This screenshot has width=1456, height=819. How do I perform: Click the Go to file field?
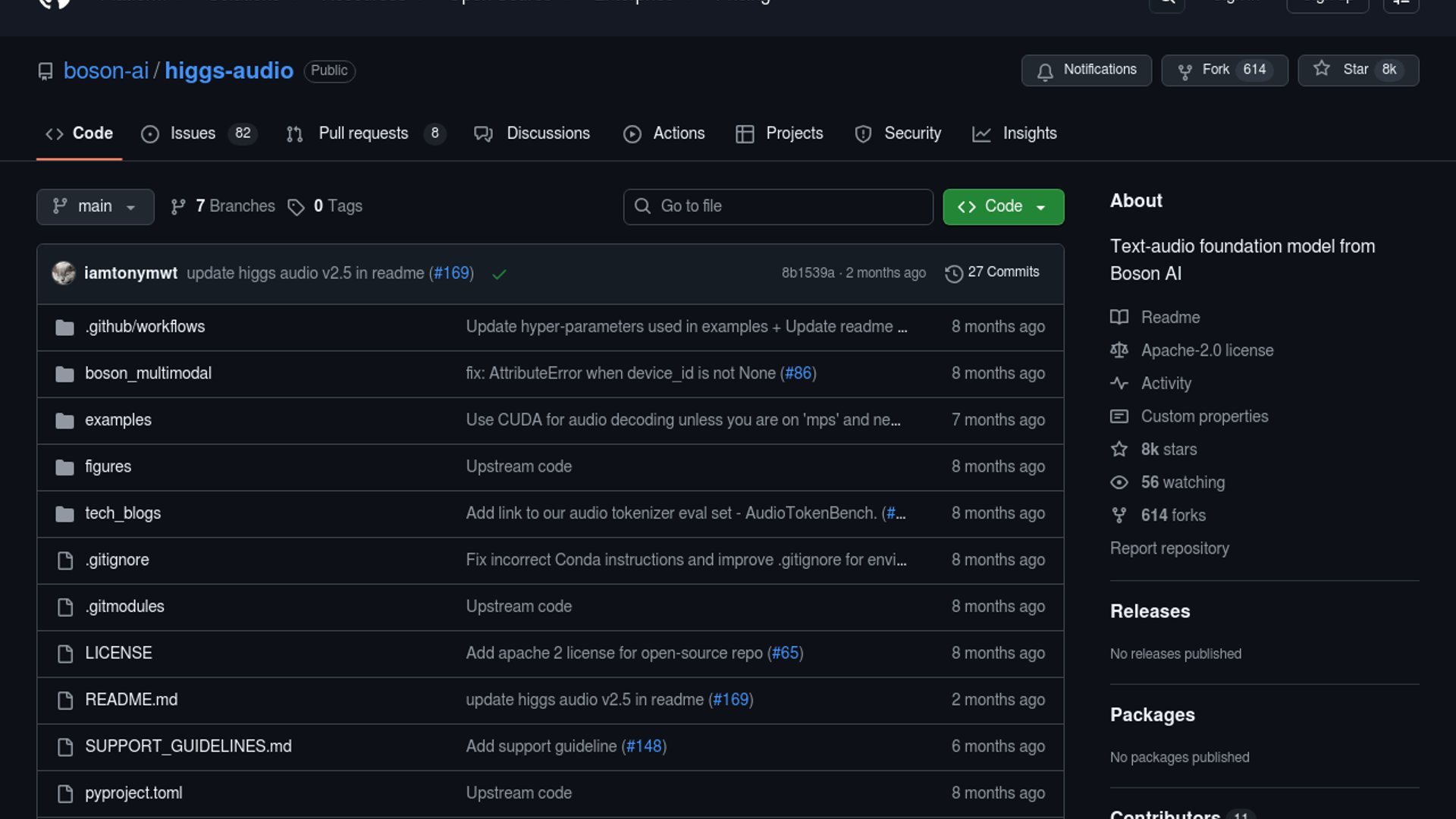click(778, 206)
